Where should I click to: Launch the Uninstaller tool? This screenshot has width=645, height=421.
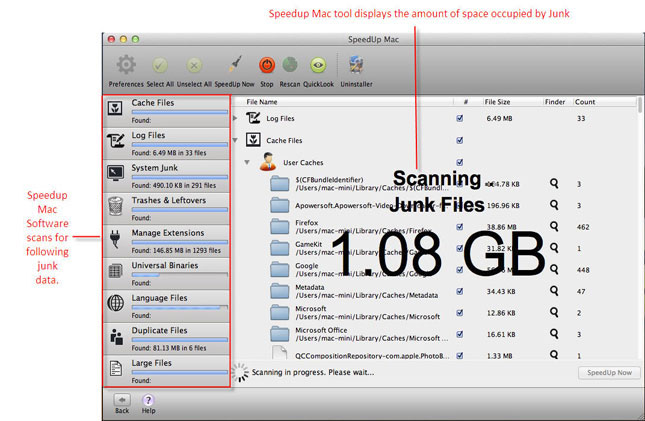click(x=357, y=66)
